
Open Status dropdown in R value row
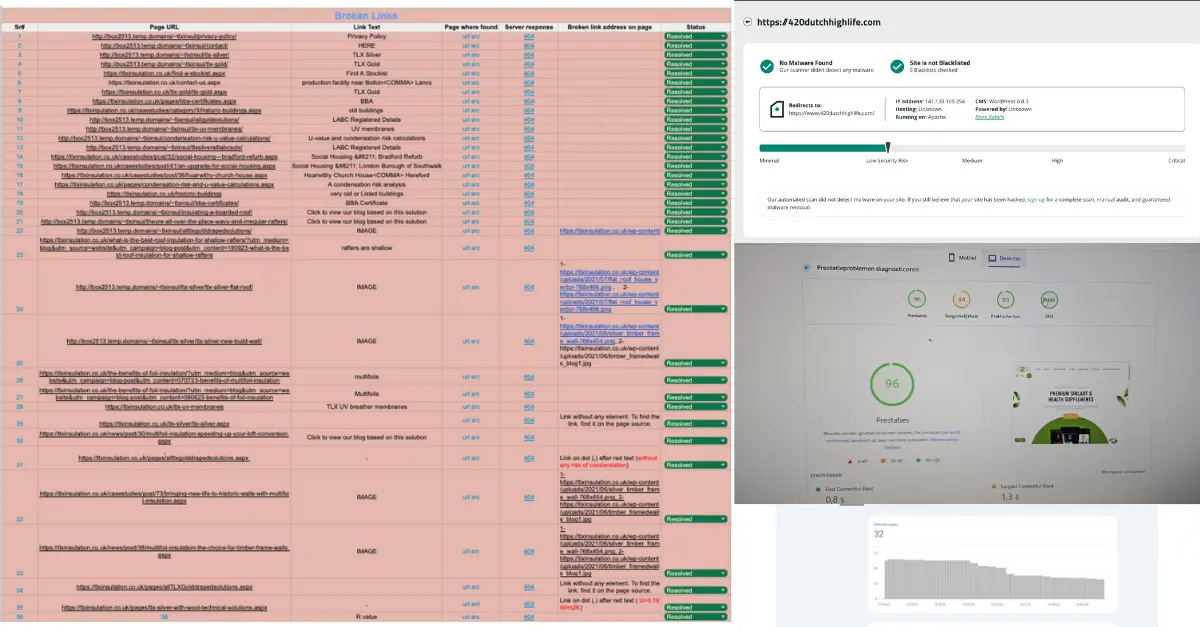696,617
